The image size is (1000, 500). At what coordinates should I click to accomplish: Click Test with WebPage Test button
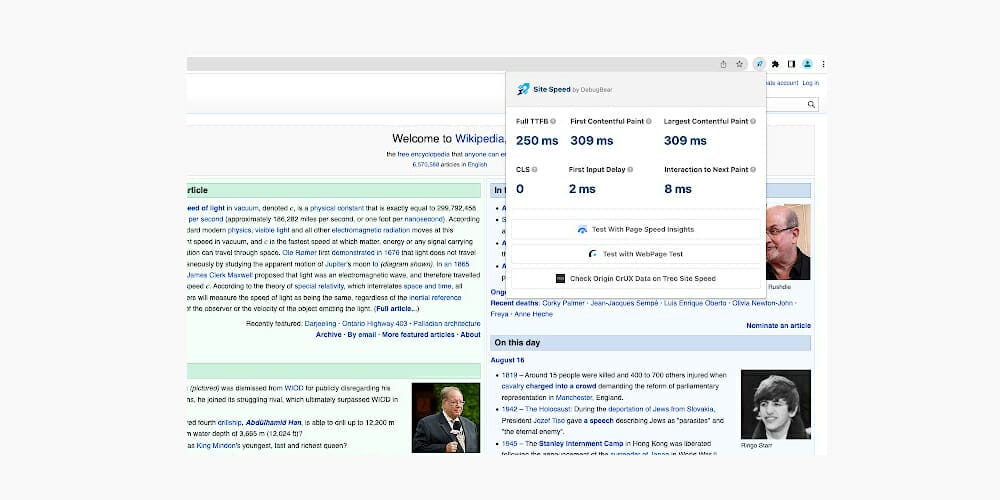[x=636, y=254]
